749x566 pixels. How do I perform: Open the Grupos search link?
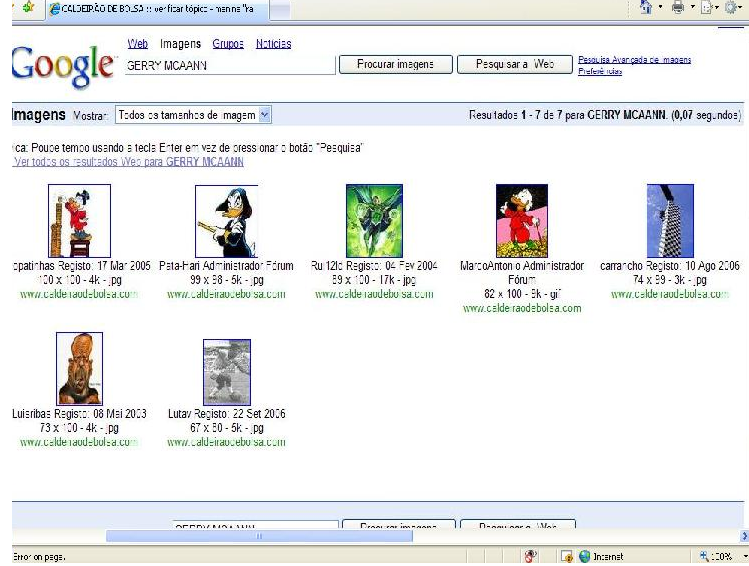228,44
